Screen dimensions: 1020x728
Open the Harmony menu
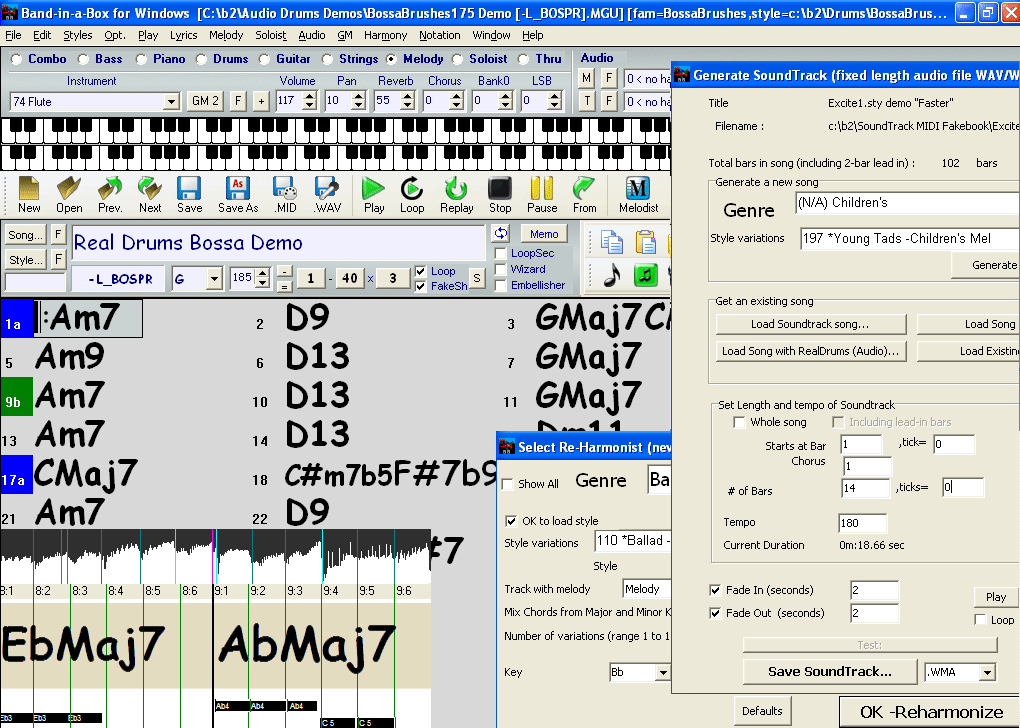coord(385,35)
